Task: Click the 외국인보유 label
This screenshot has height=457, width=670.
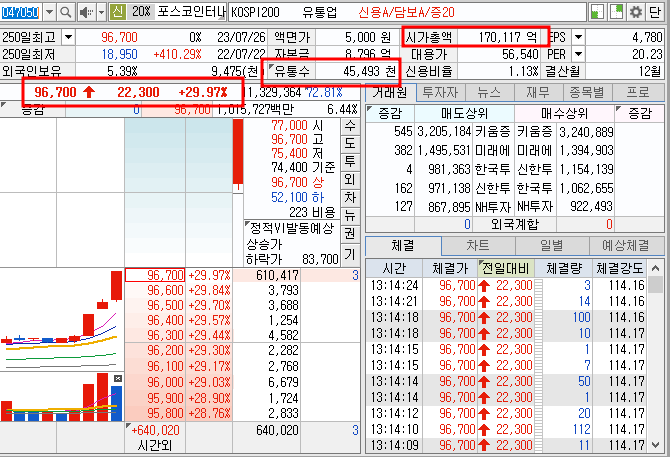Action: (x=32, y=71)
